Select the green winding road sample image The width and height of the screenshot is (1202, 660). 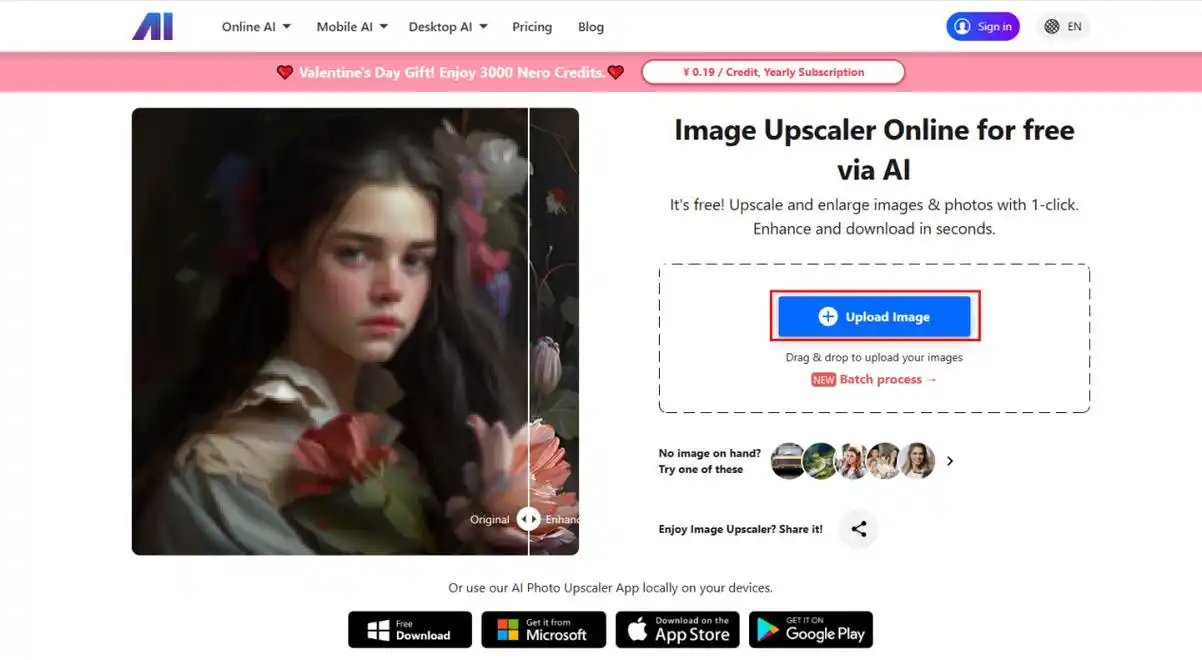[x=820, y=461]
